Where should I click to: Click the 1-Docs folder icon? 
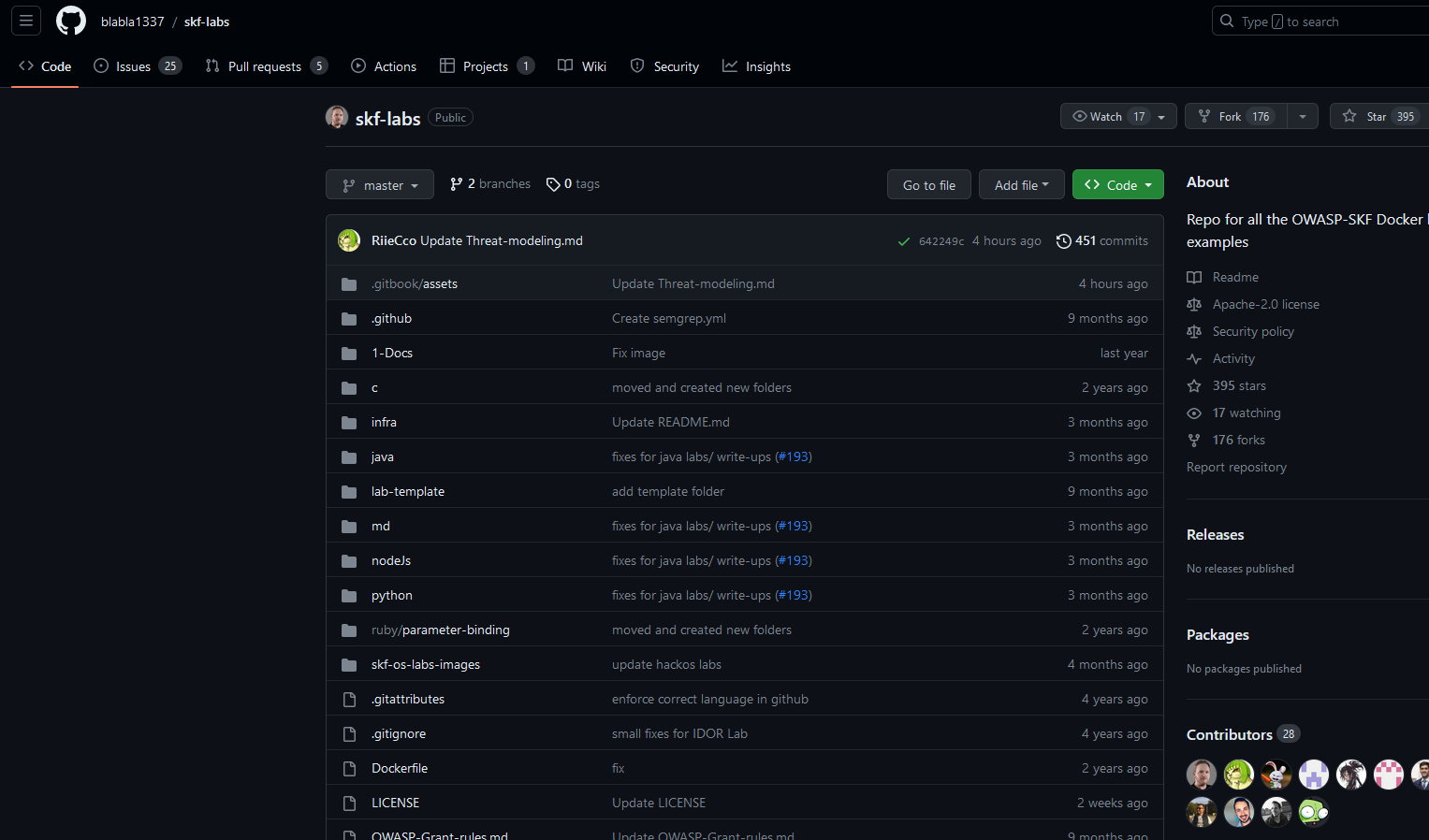point(349,353)
